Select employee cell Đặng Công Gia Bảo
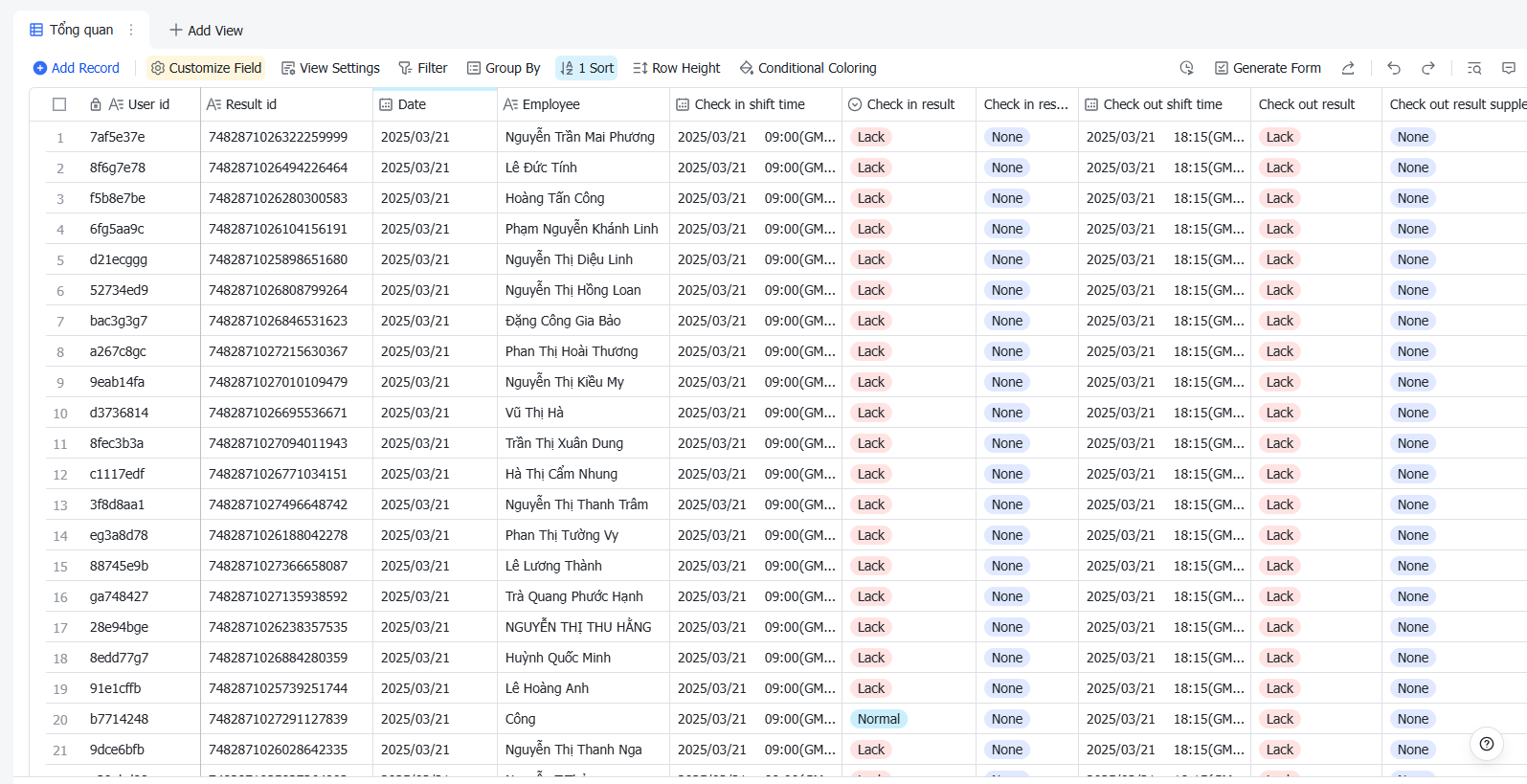The height and width of the screenshot is (784, 1527). tap(583, 321)
